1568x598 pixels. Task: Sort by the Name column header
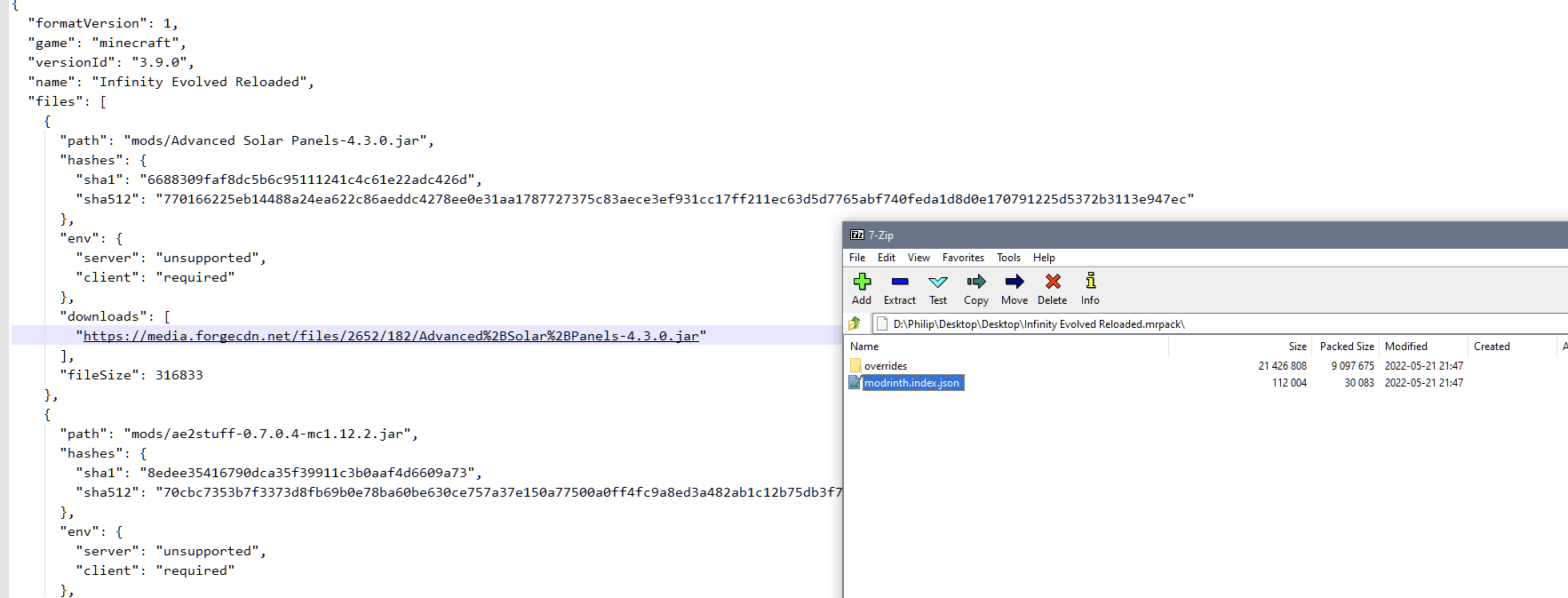pyautogui.click(x=1006, y=347)
